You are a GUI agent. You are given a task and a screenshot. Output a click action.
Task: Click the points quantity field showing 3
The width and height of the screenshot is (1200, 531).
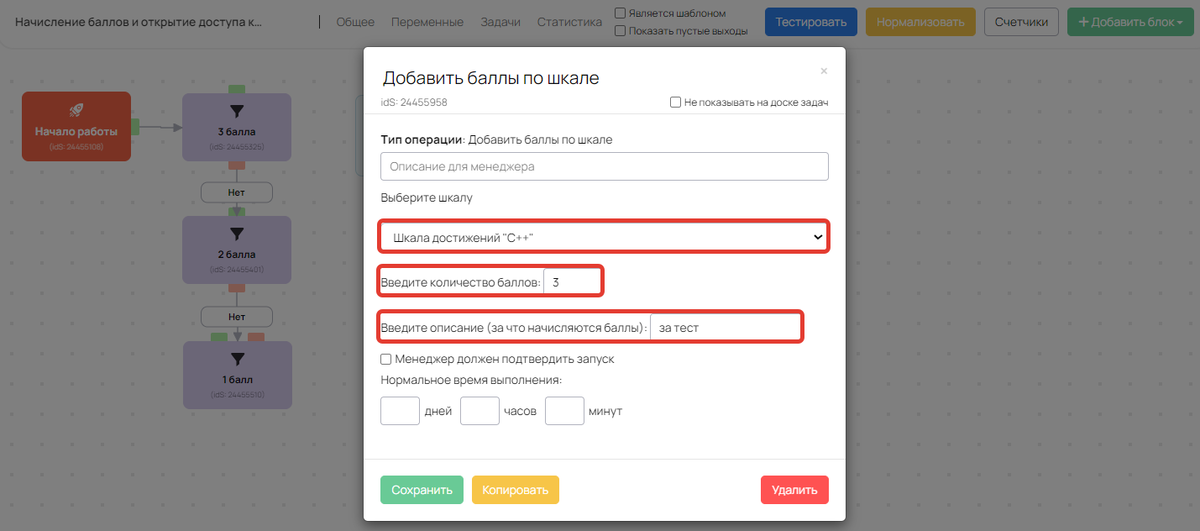pyautogui.click(x=573, y=283)
